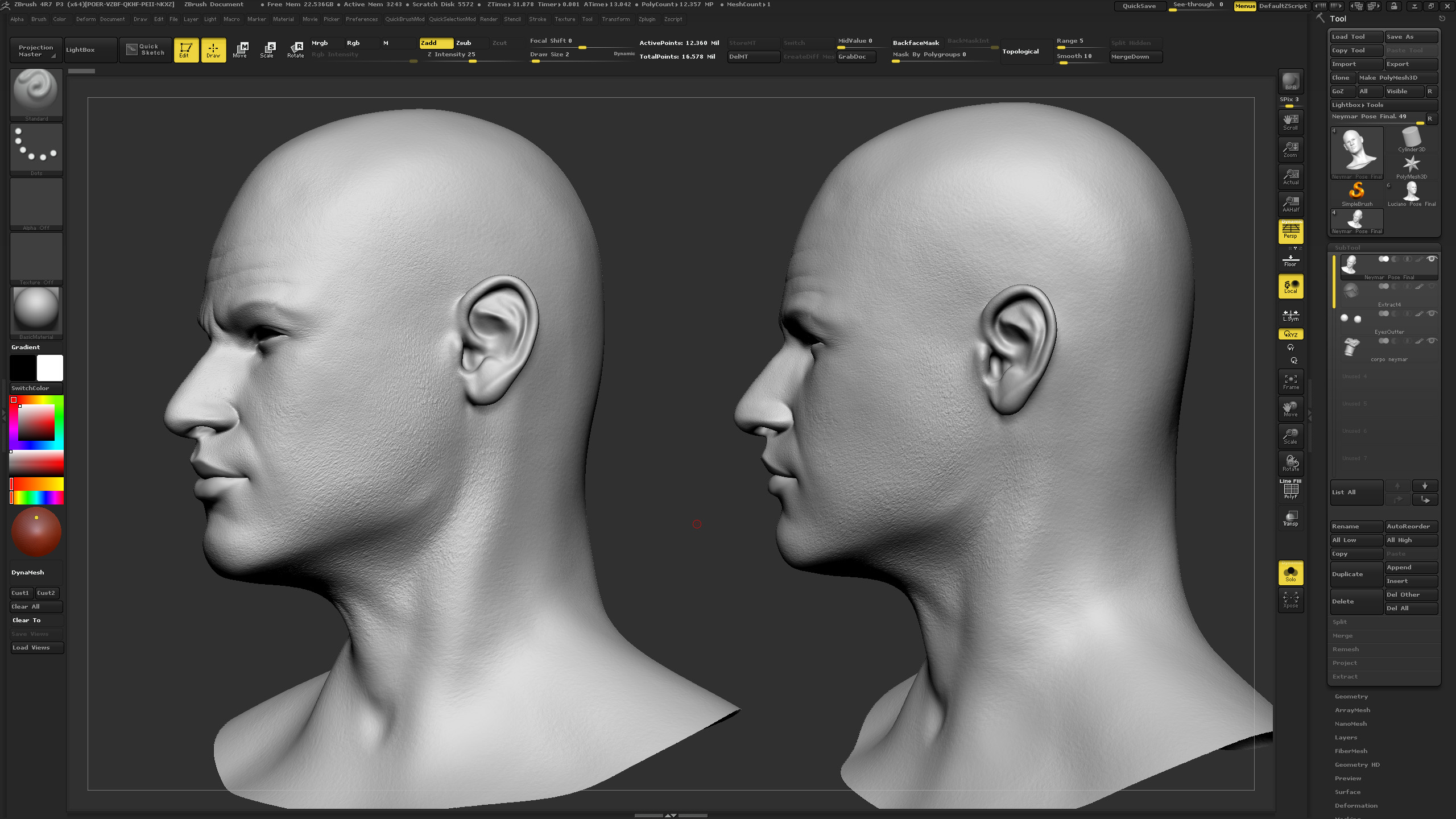Click the Duplicate subtool button
Image resolution: width=1456 pixels, height=819 pixels.
point(1356,574)
